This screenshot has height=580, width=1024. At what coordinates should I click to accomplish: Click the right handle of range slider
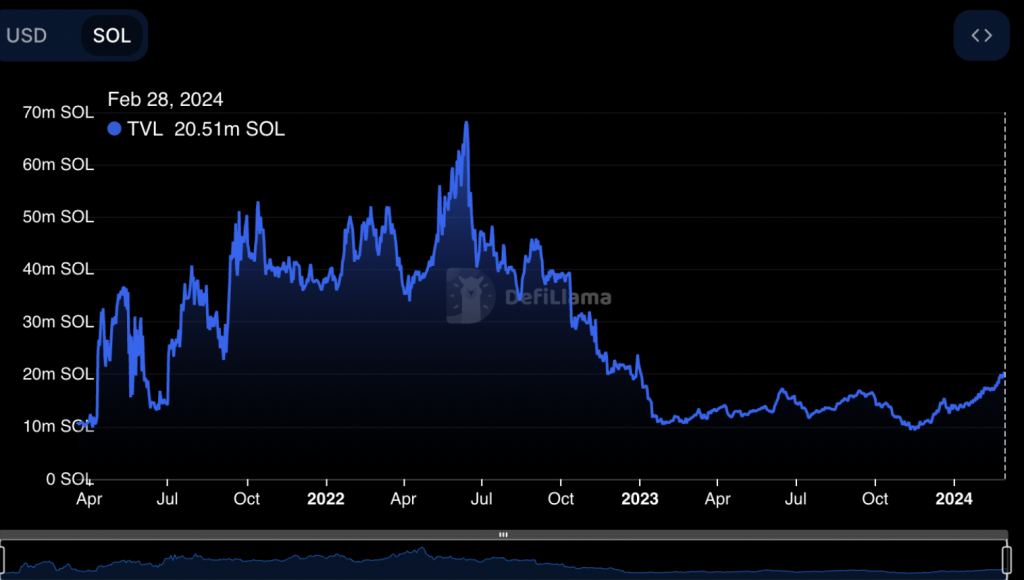point(1006,557)
